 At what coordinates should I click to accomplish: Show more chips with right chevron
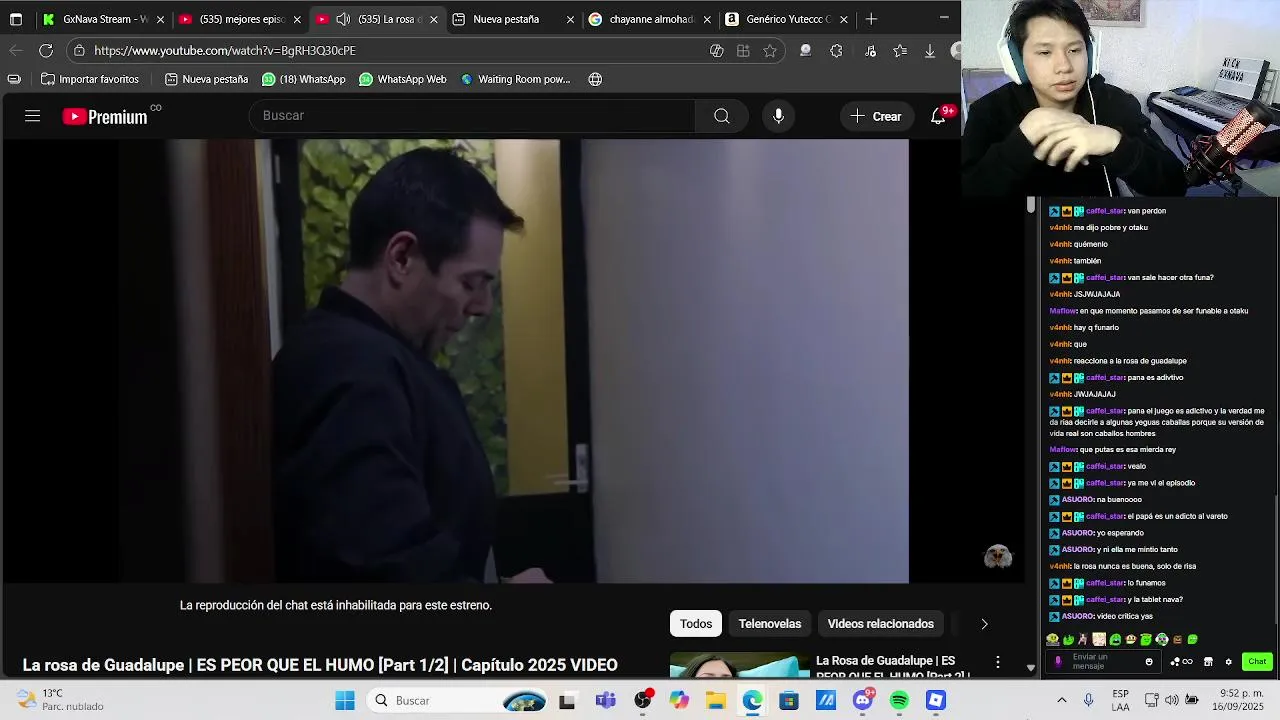(984, 624)
